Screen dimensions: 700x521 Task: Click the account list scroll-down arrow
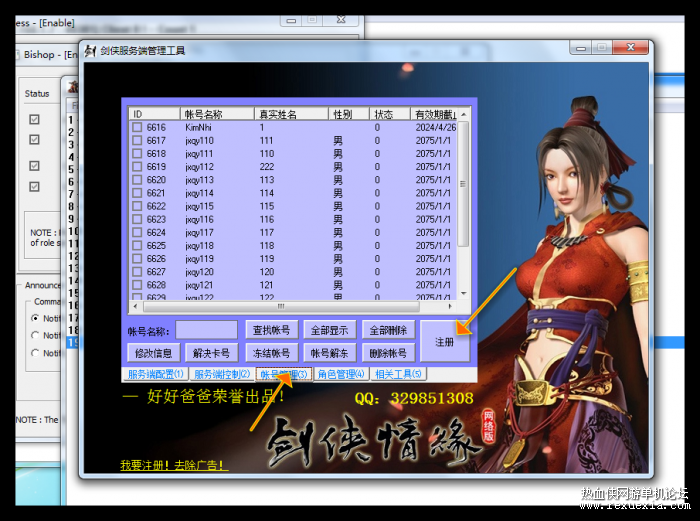click(x=464, y=293)
